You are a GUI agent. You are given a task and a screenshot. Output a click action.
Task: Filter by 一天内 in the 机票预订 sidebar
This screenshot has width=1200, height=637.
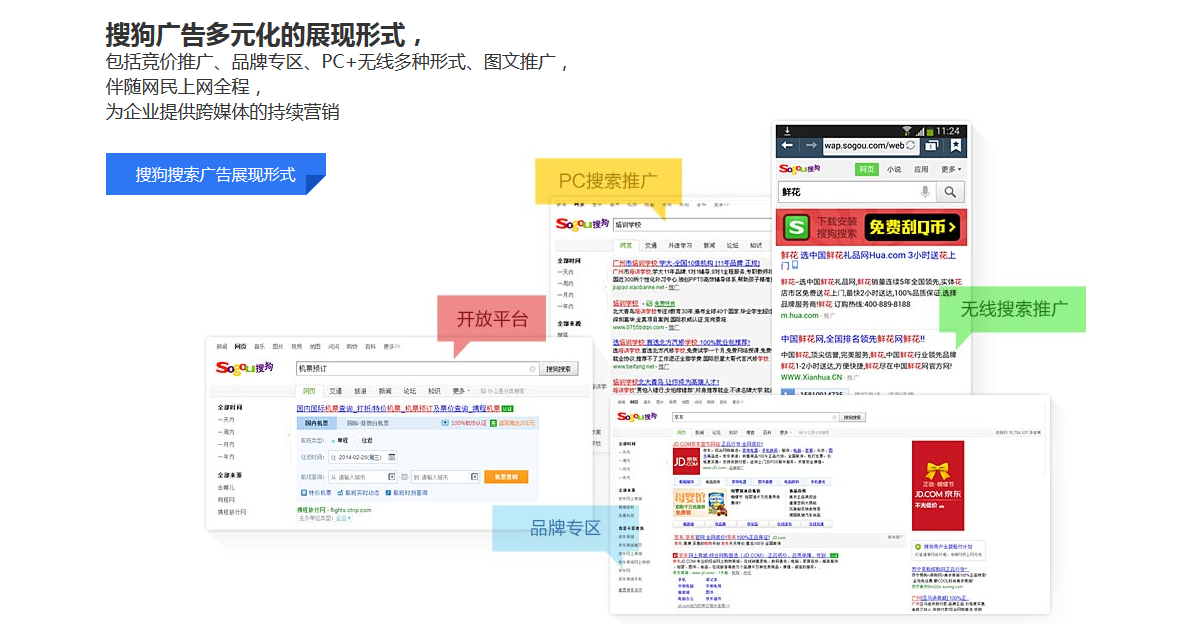coord(227,420)
